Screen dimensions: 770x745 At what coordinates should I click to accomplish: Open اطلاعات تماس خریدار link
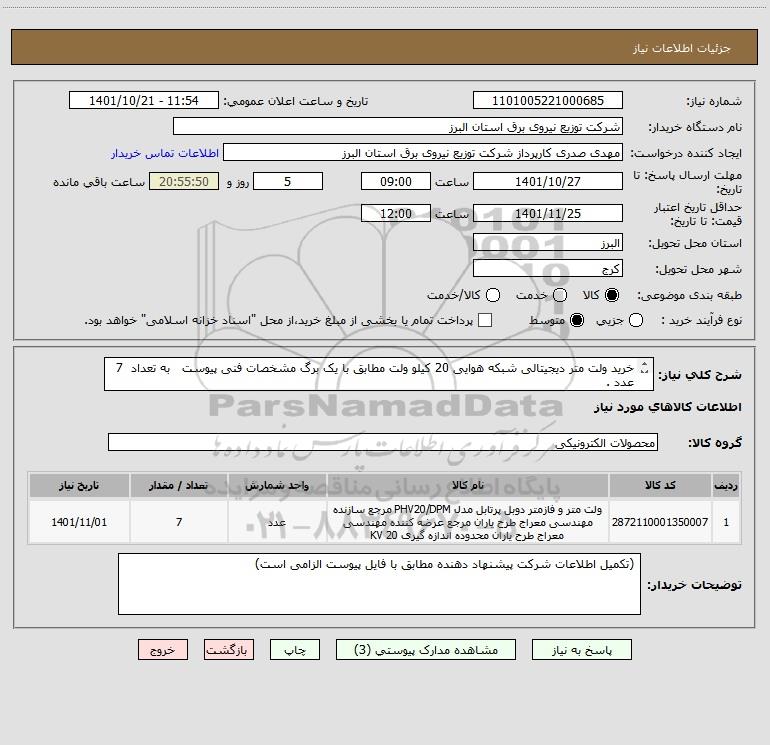(x=165, y=153)
